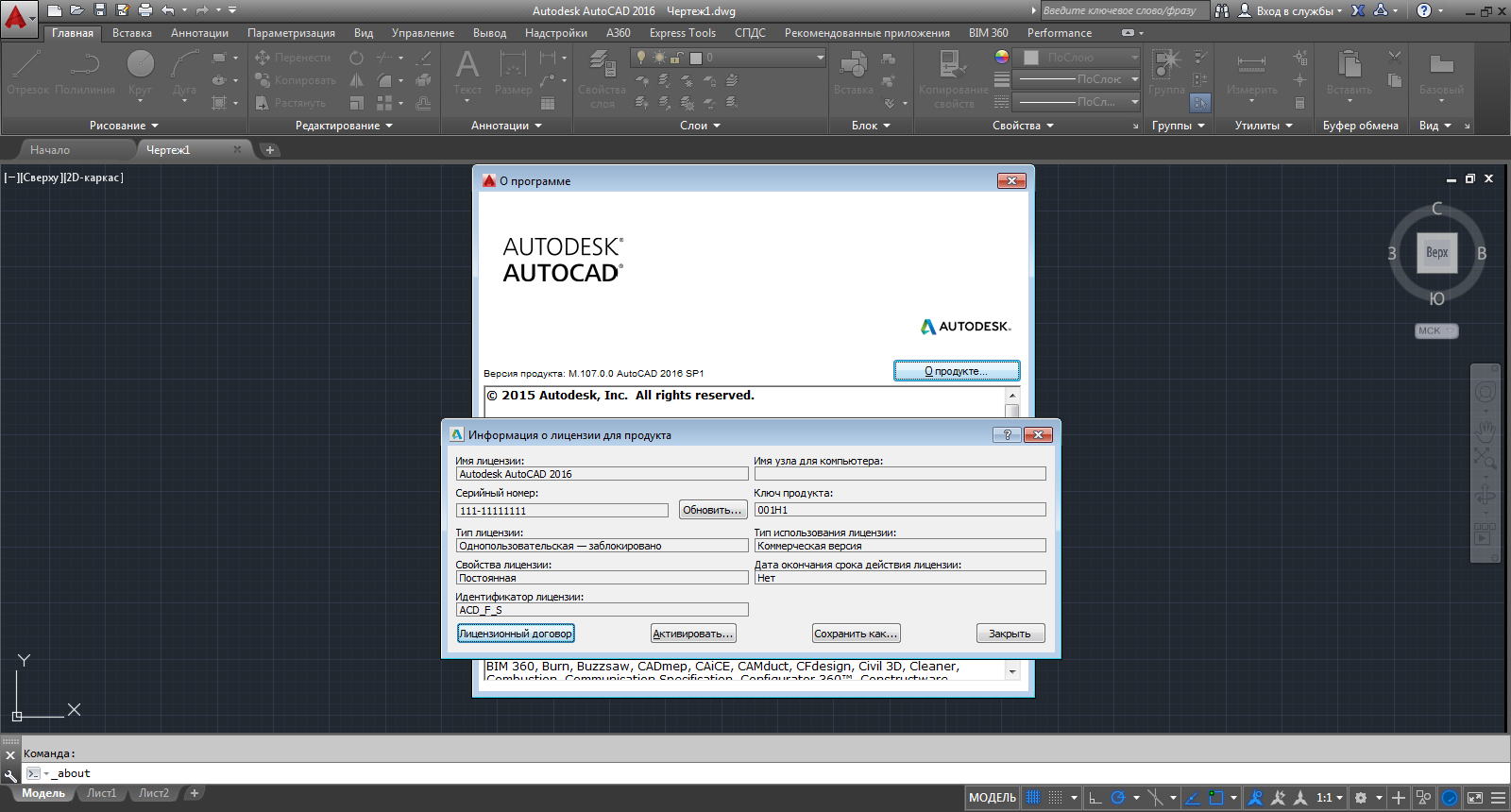Image resolution: width=1511 pixels, height=812 pixels.
Task: Click the Копировать copy tool
Action: tap(295, 80)
